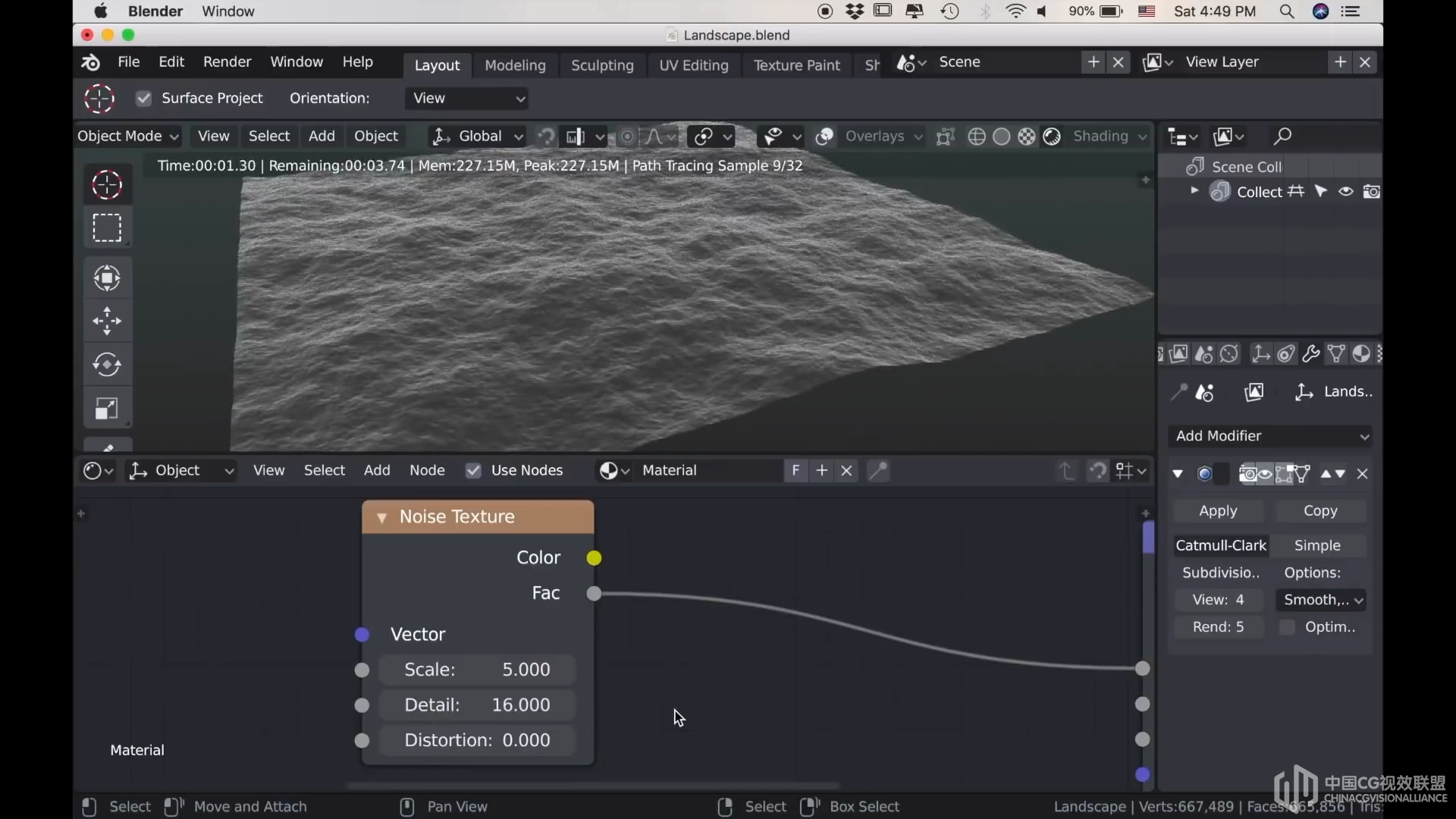Hide the Collection using eye icon
Screen dimensions: 1456x819
[1346, 192]
